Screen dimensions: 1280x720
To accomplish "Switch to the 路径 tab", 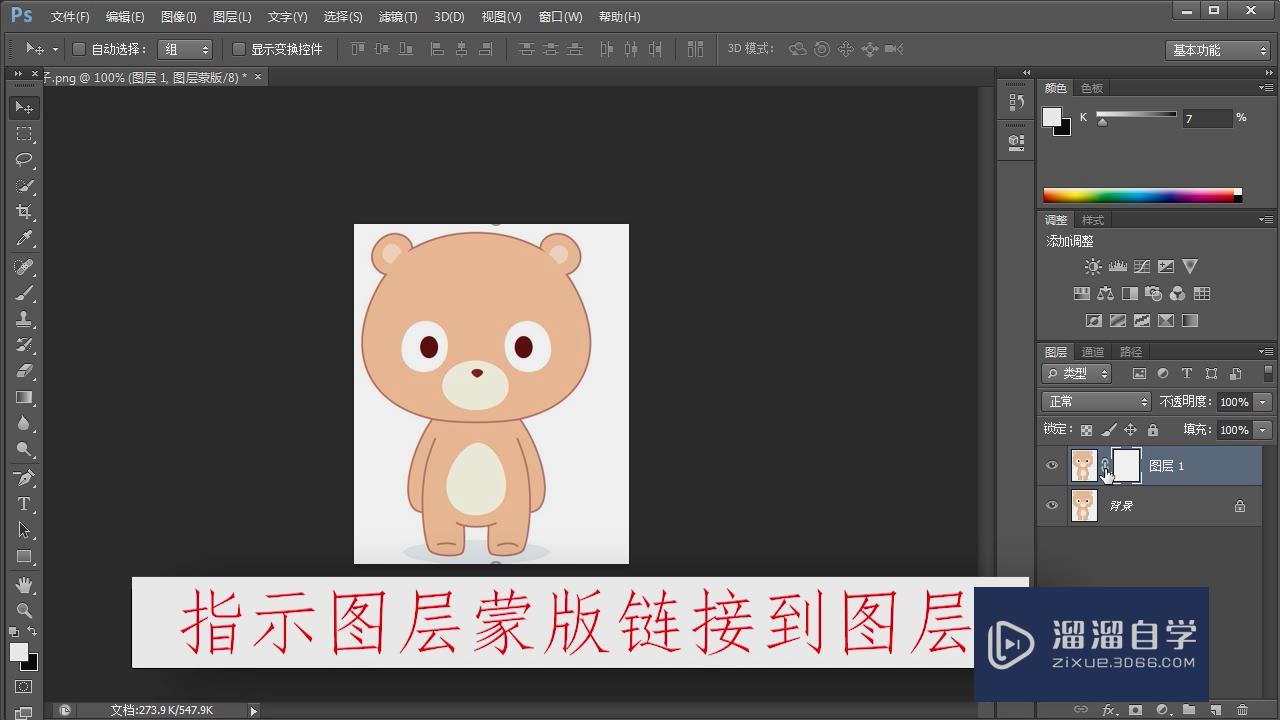I will tap(1131, 352).
